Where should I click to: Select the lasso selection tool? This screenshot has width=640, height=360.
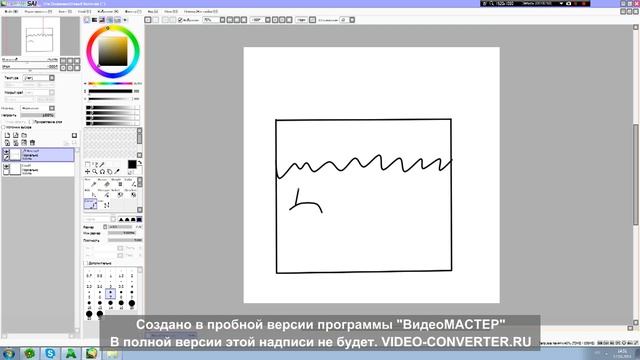[95, 164]
